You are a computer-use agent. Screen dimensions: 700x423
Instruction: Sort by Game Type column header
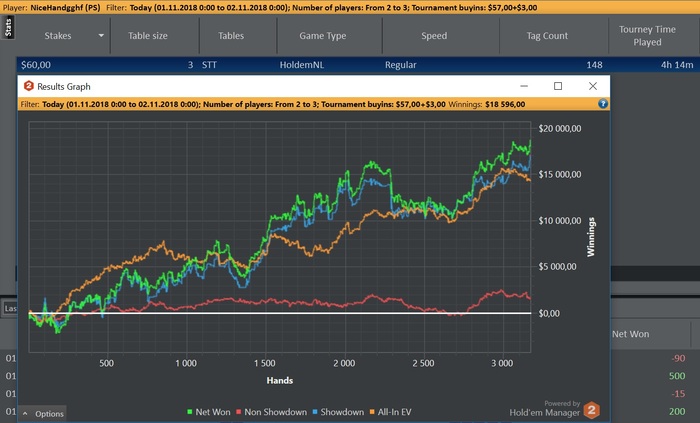coord(323,36)
